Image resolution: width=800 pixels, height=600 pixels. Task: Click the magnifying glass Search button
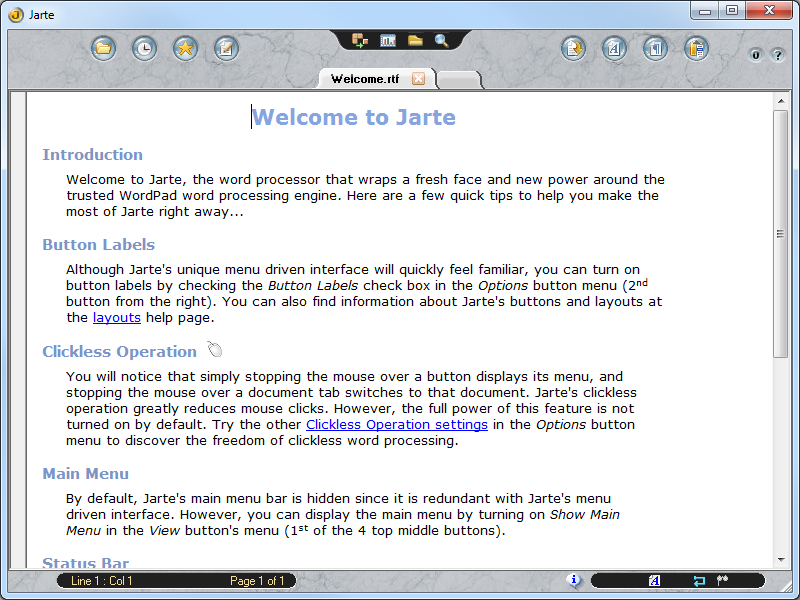[441, 41]
